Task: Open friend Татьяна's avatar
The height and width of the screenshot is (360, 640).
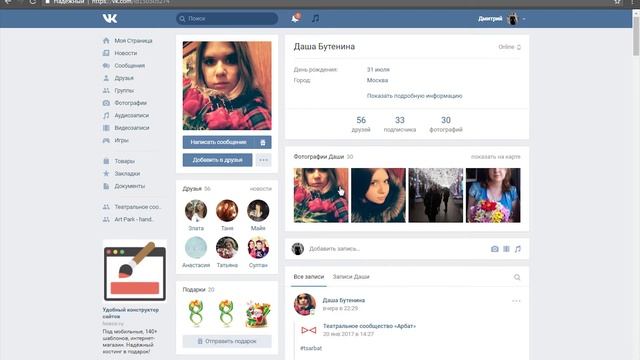Action: tap(227, 247)
